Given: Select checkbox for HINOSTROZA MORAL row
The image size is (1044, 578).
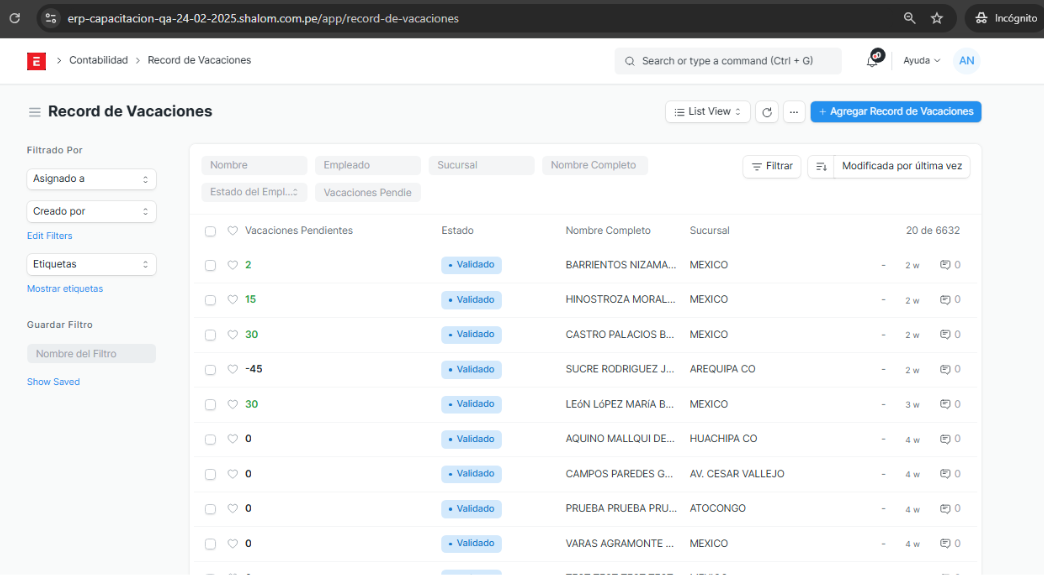Looking at the screenshot, I should tap(210, 300).
